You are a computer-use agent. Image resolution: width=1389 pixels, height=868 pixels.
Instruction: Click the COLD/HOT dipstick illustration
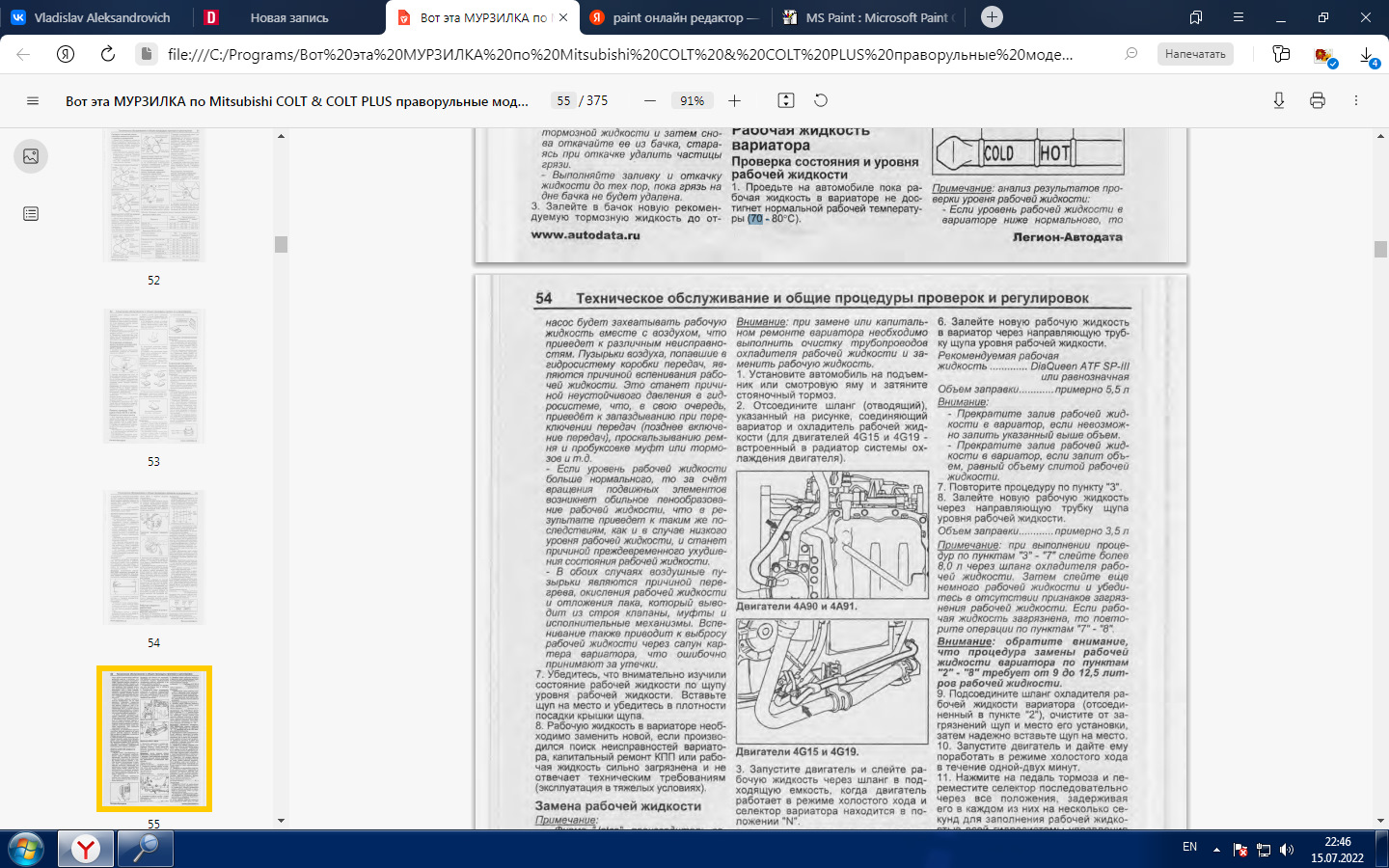pyautogui.click(x=1026, y=150)
